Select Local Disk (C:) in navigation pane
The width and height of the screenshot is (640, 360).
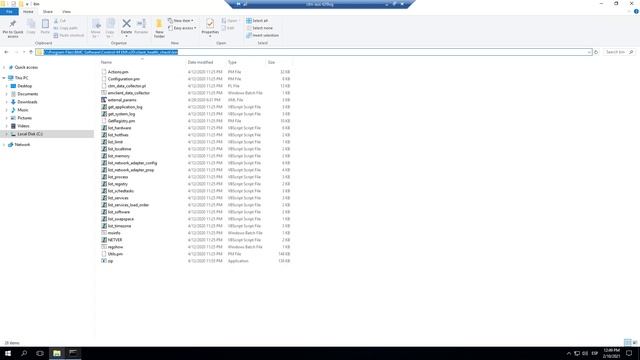point(30,134)
